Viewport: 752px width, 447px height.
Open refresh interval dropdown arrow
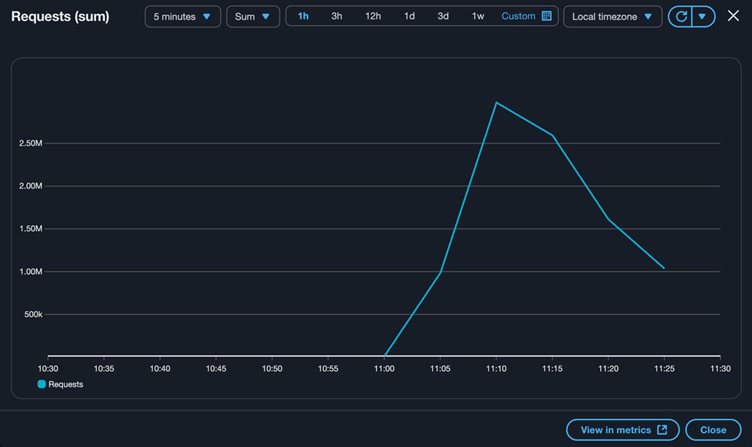pos(703,17)
